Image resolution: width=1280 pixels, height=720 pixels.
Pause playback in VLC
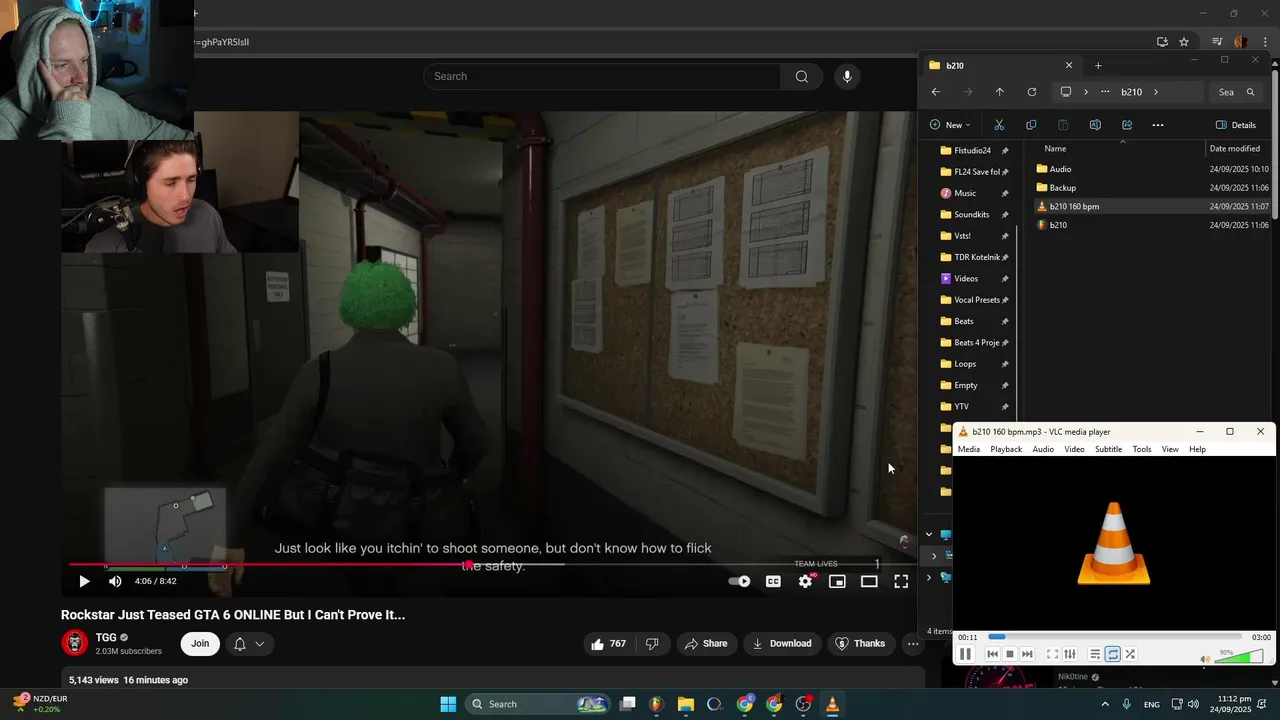[x=965, y=654]
